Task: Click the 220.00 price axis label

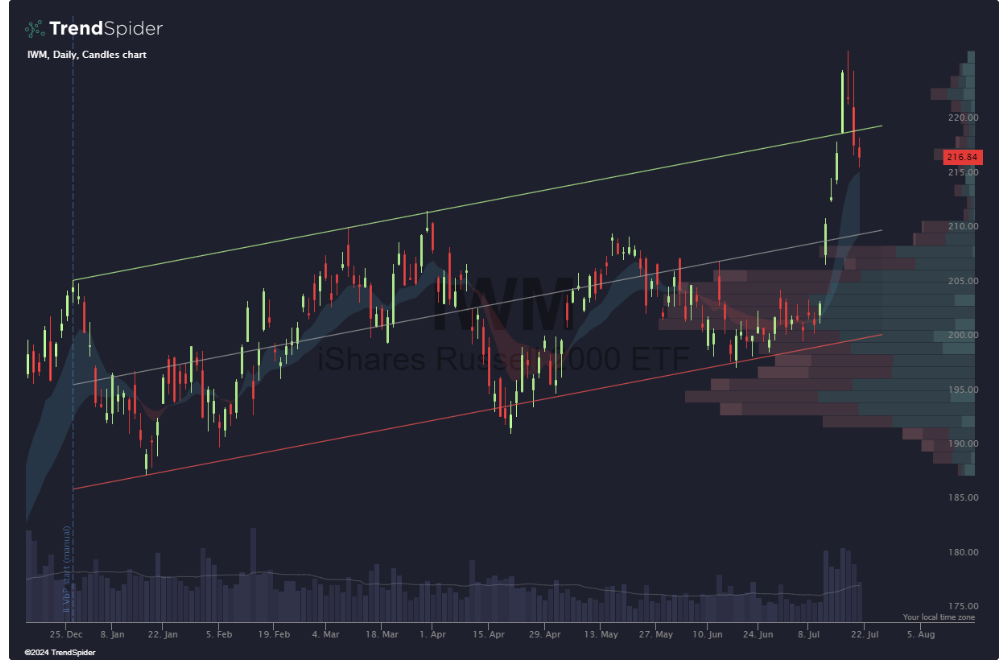Action: tap(963, 118)
